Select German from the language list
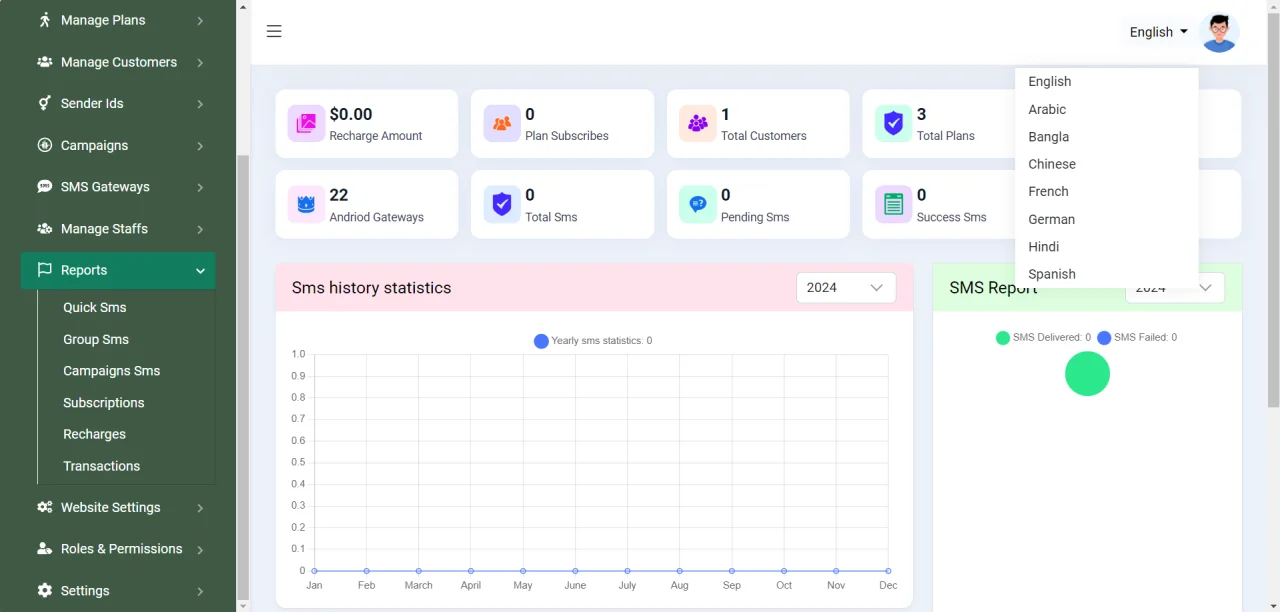The image size is (1280, 612). point(1106,219)
